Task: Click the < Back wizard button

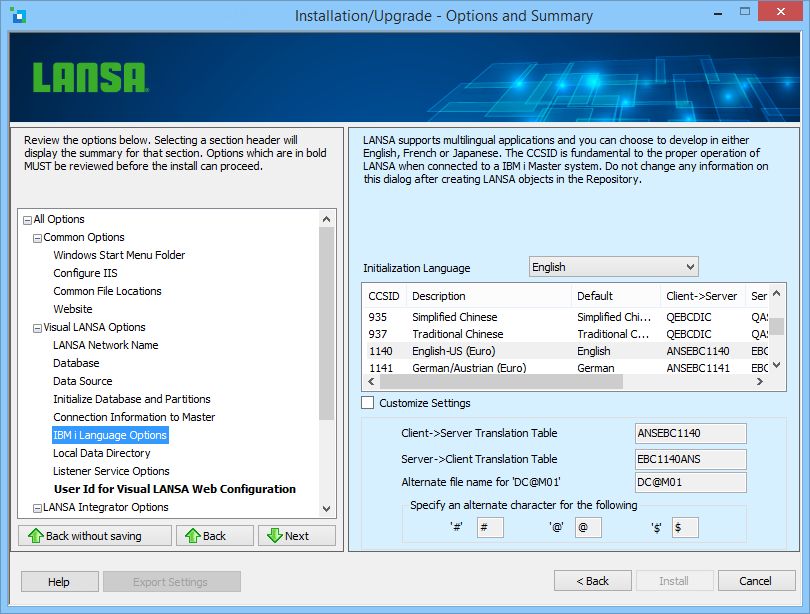Action: (x=593, y=581)
